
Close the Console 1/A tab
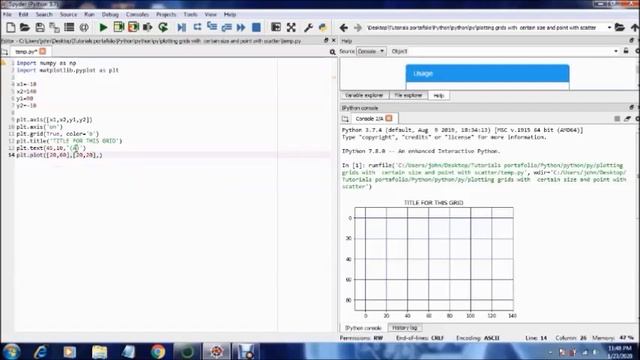389,118
